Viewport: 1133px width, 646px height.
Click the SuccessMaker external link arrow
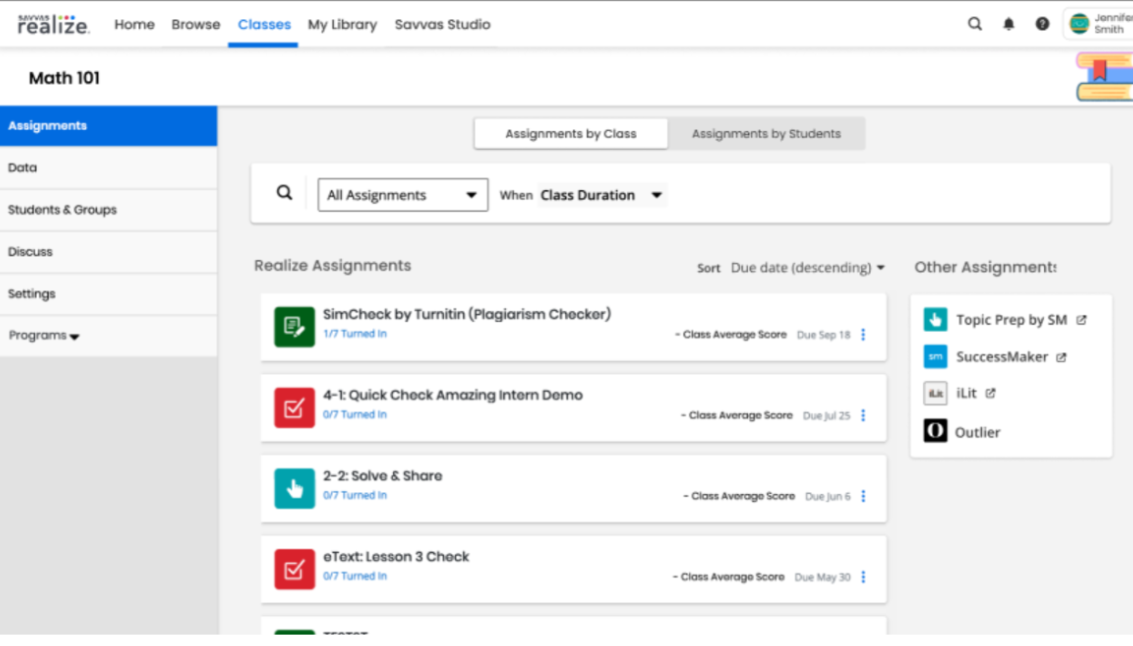[x=1061, y=357]
